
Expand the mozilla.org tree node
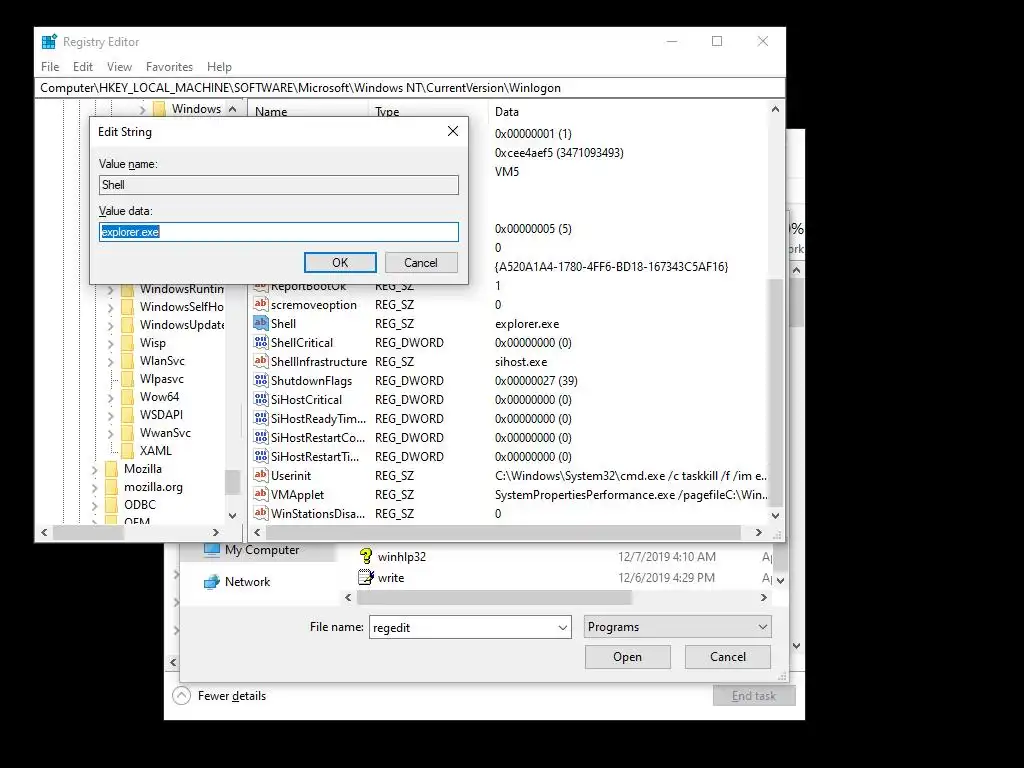(x=94, y=487)
